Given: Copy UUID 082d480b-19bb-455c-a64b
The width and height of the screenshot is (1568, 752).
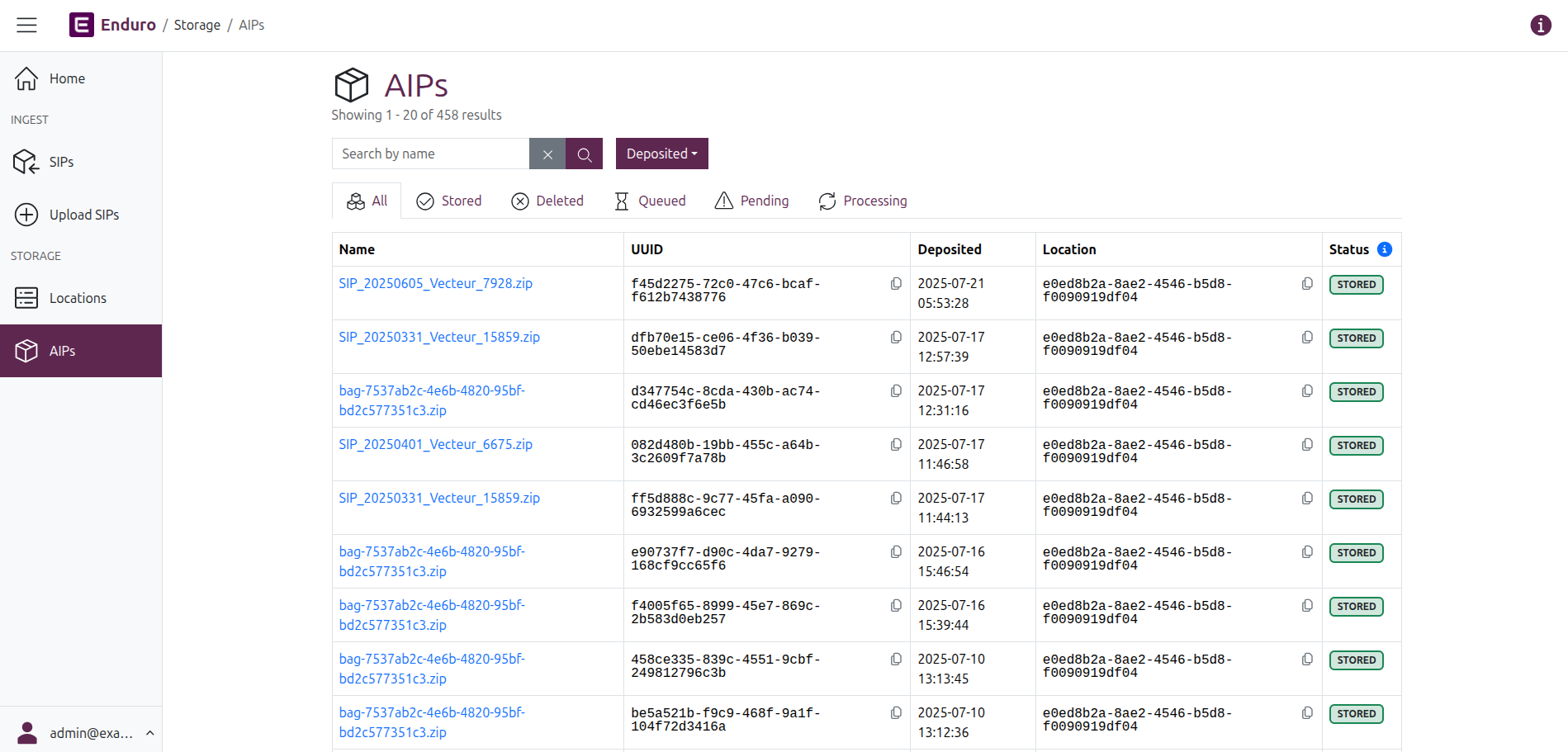Looking at the screenshot, I should click(x=896, y=445).
